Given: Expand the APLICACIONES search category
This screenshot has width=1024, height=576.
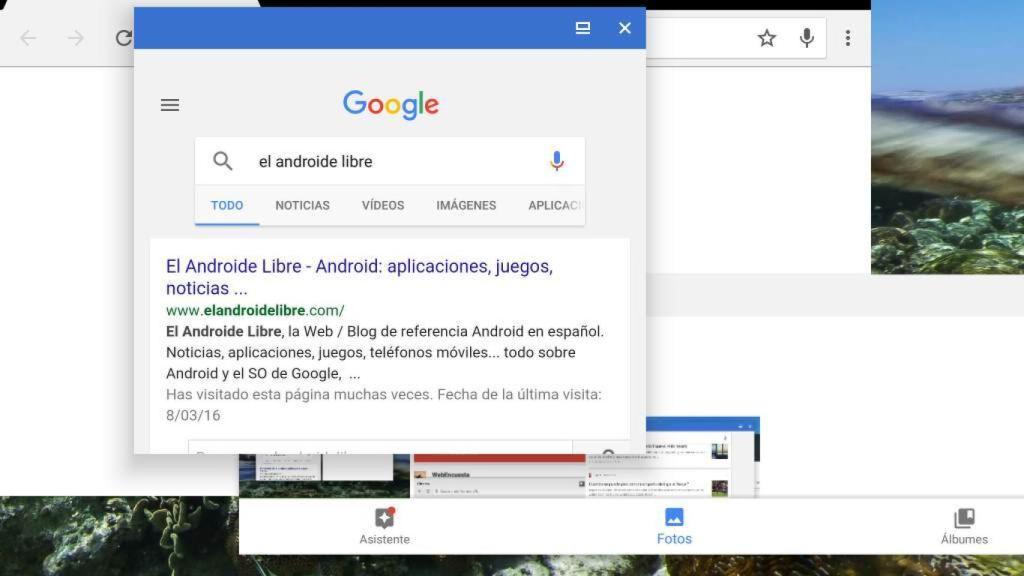Looking at the screenshot, I should point(556,205).
